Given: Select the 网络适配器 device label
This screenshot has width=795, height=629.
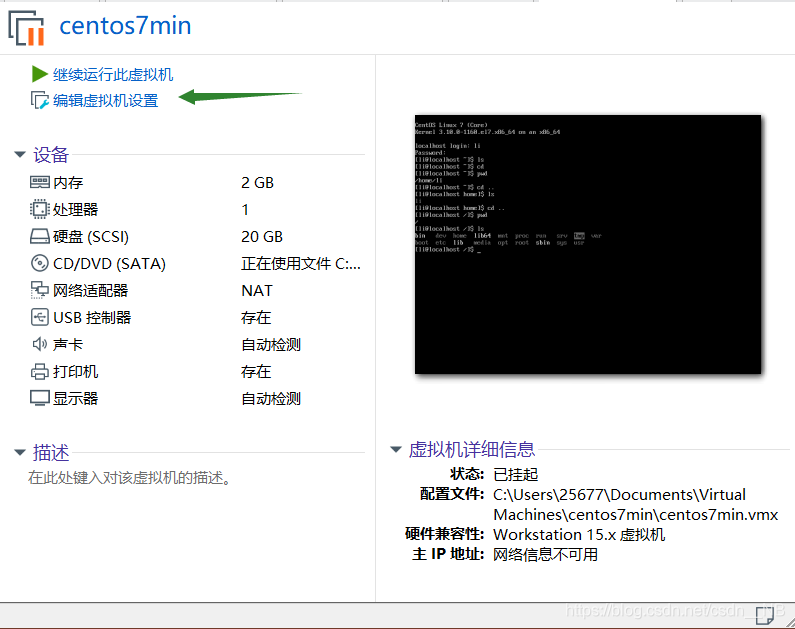Looking at the screenshot, I should point(91,290).
